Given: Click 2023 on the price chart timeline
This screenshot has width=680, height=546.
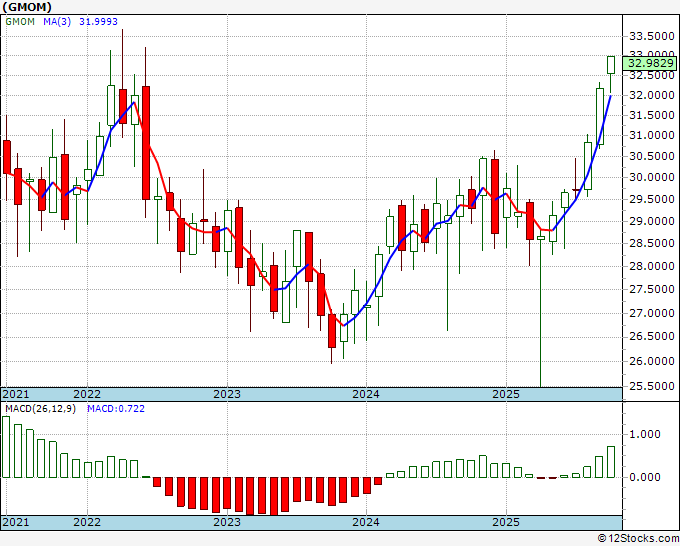Looking at the screenshot, I should tap(227, 394).
